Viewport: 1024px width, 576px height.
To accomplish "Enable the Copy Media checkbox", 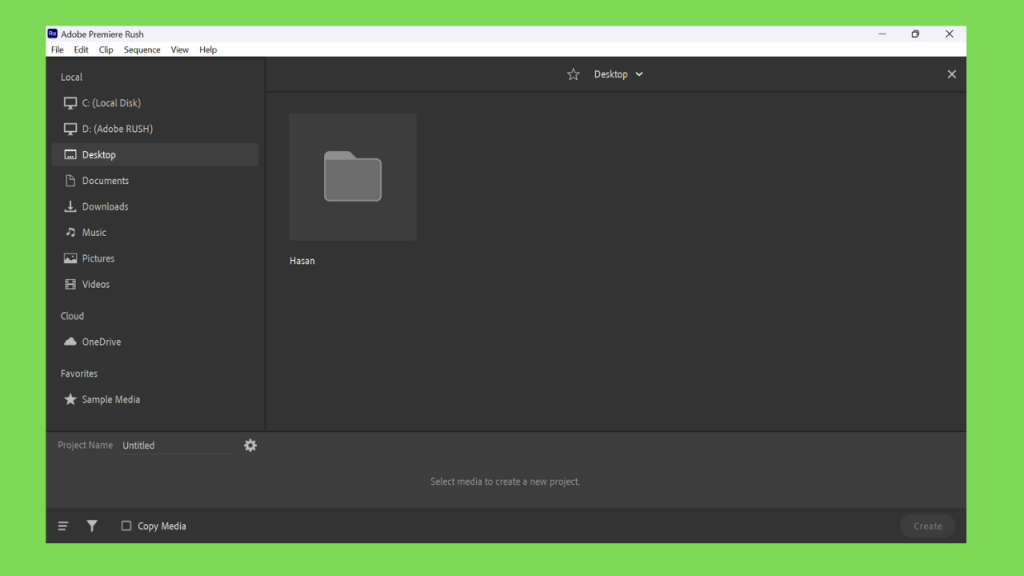I will [126, 526].
